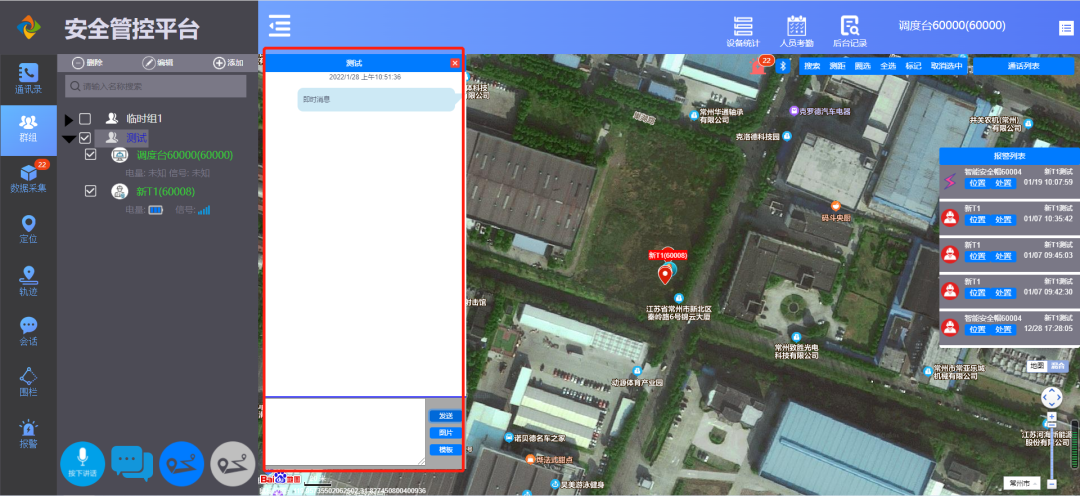
Task: Click 处置 for the 12/28 17:28:05 alarm
Action: click(1003, 329)
